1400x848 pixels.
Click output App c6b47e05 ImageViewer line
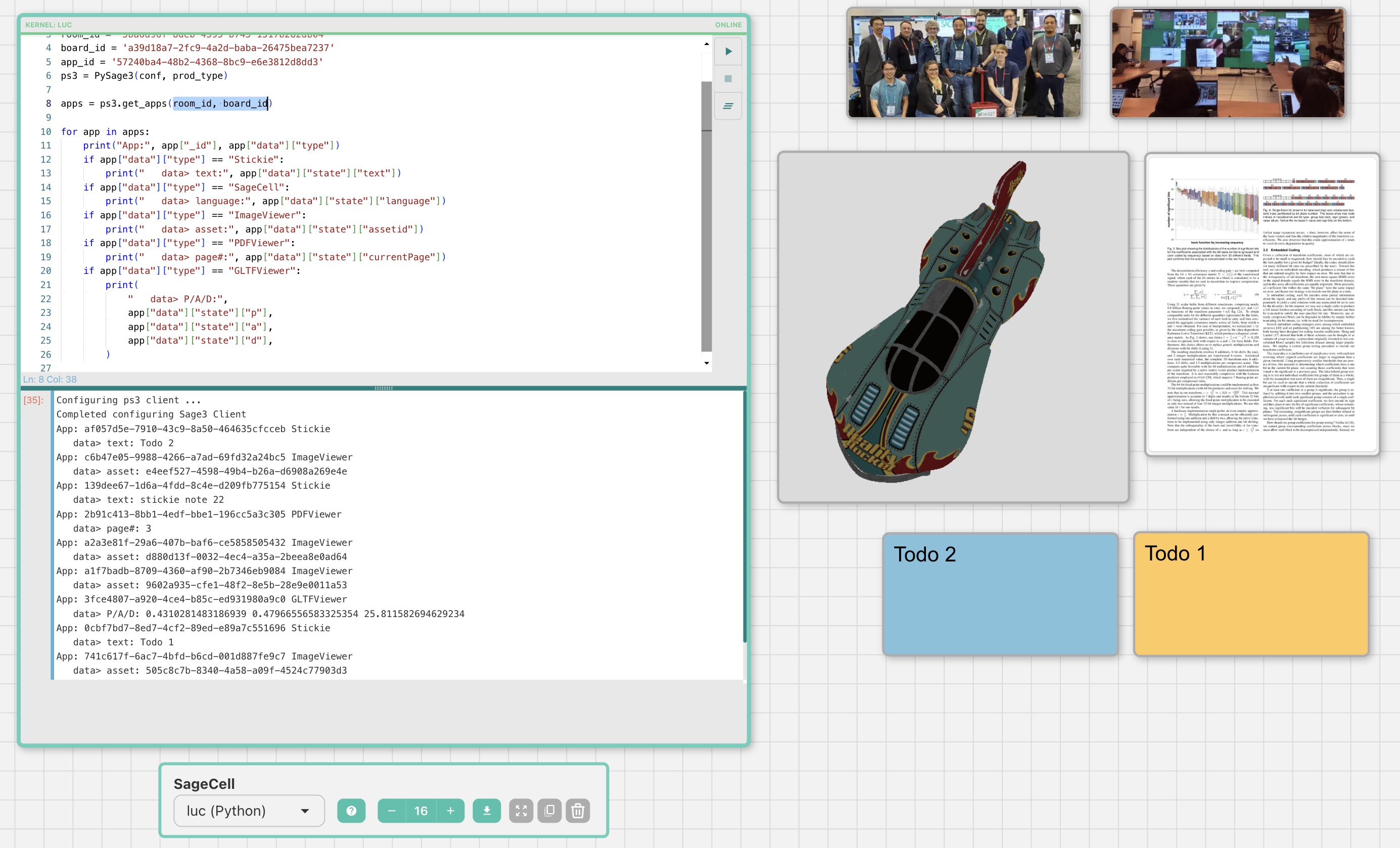click(205, 457)
